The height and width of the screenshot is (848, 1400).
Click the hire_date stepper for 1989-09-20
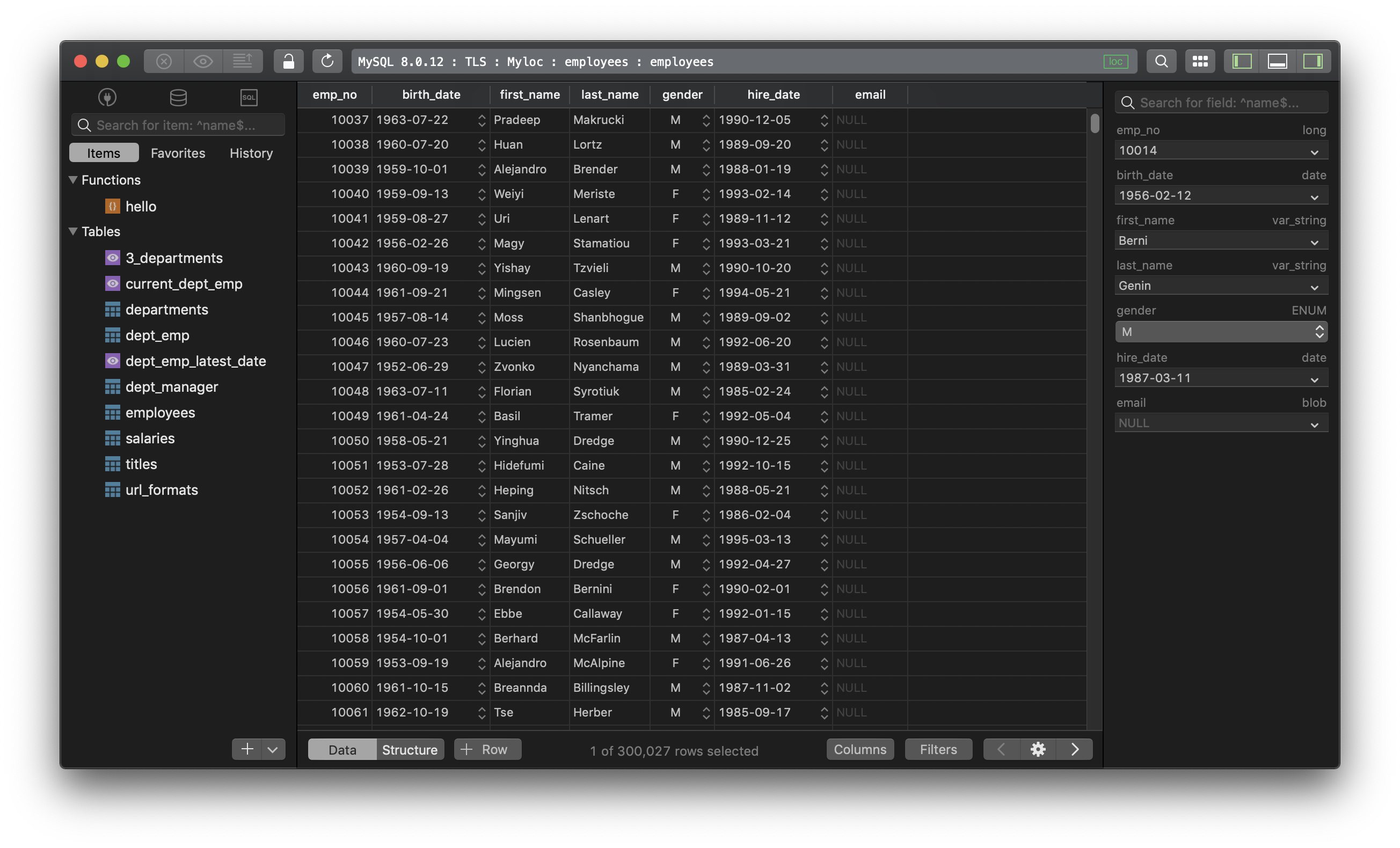point(824,145)
